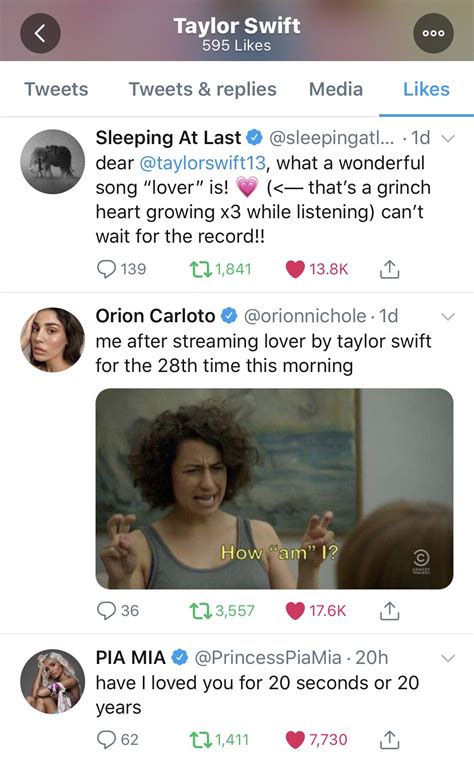Unlike the Sleeping At Last tweet heart
Image resolution: width=474 pixels, height=760 pixels.
click(x=295, y=269)
